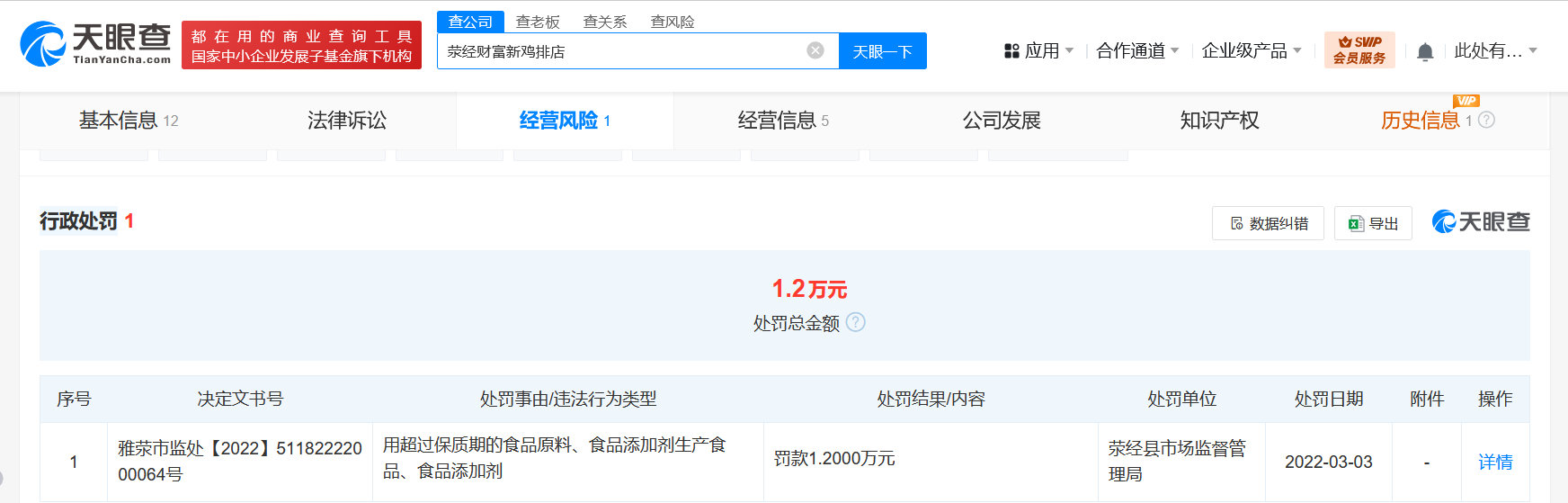Expand the 应用 dropdown
This screenshot has width=1568, height=503.
(1069, 51)
